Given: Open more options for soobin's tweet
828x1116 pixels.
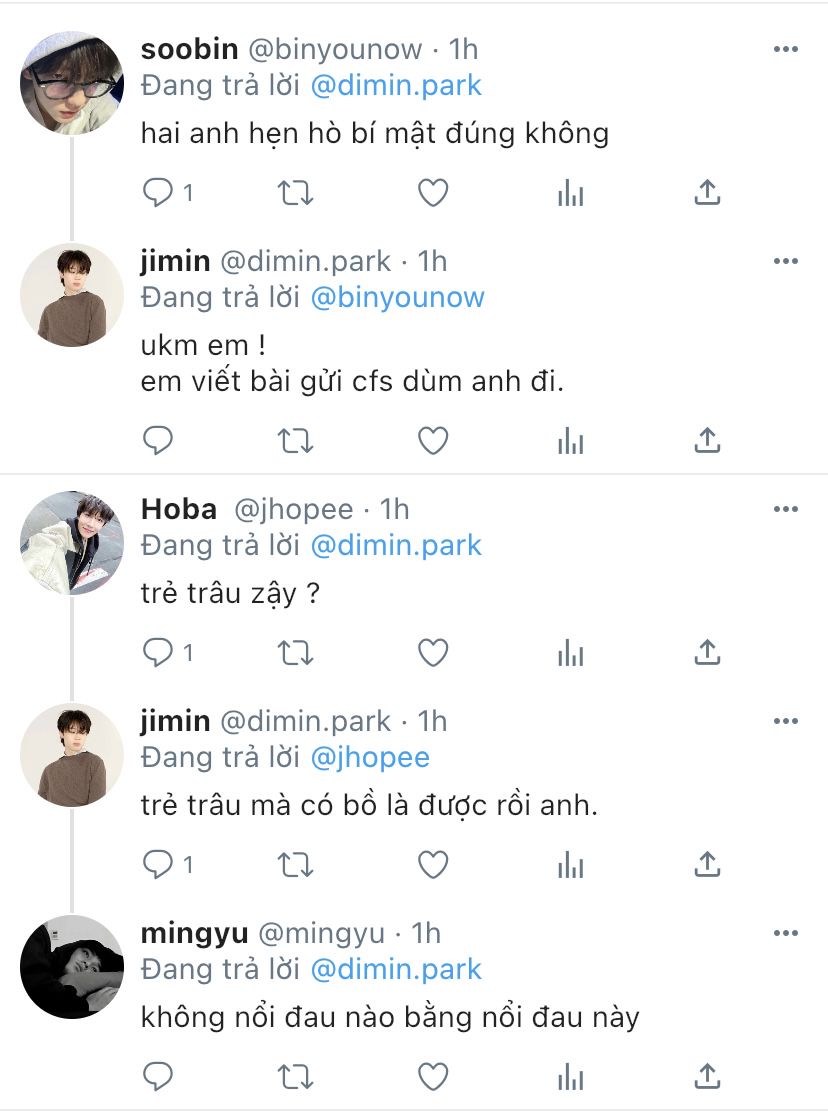Looking at the screenshot, I should coord(785,49).
